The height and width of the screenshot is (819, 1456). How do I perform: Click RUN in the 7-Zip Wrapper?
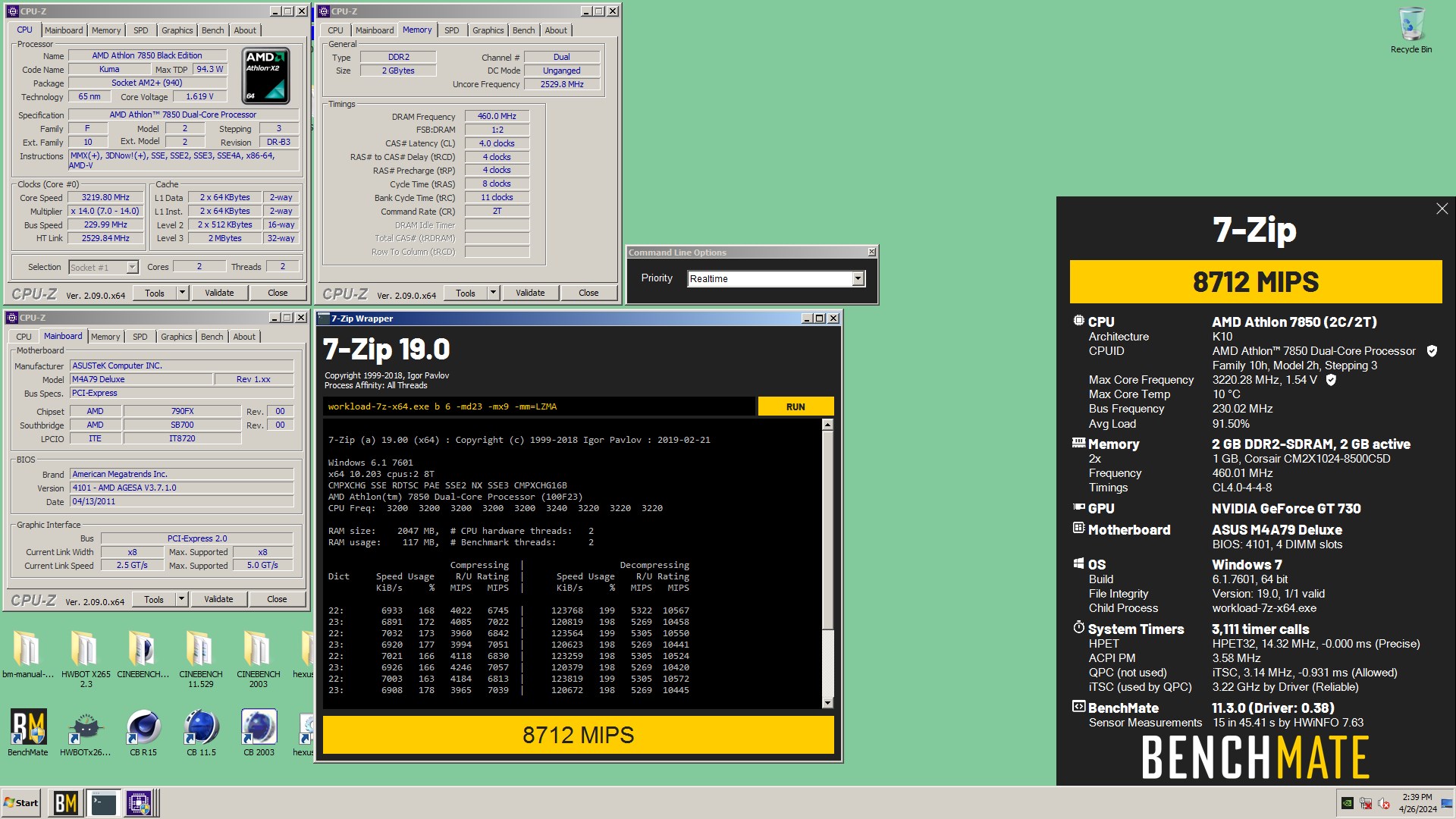click(795, 406)
